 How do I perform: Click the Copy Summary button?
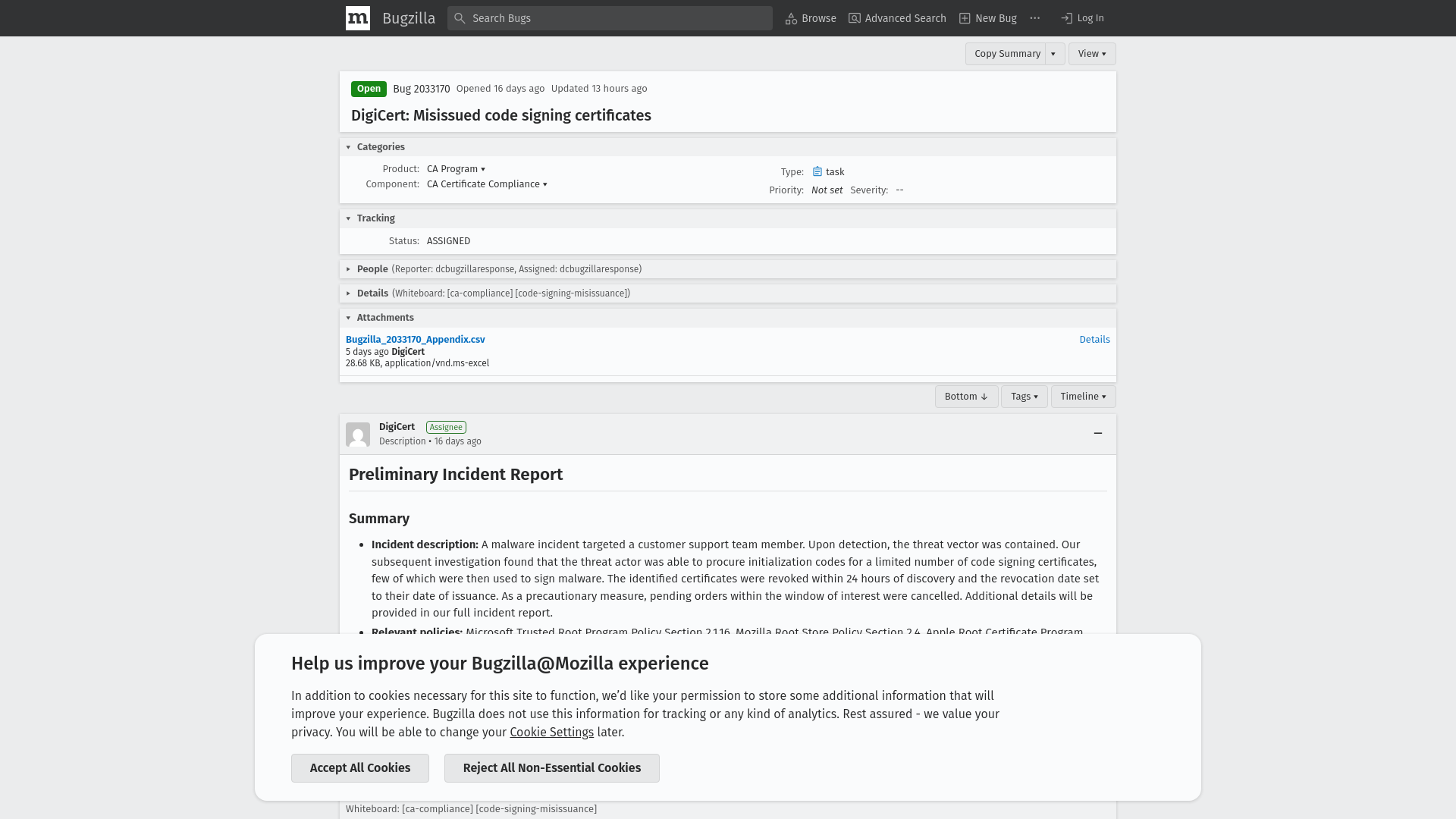tap(1007, 54)
